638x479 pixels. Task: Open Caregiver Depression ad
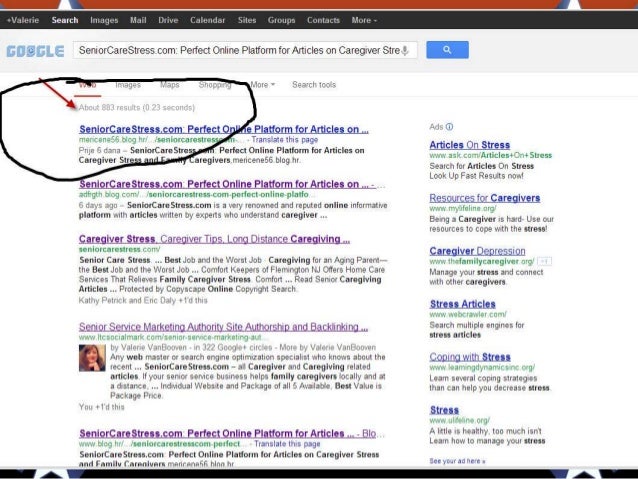click(477, 251)
